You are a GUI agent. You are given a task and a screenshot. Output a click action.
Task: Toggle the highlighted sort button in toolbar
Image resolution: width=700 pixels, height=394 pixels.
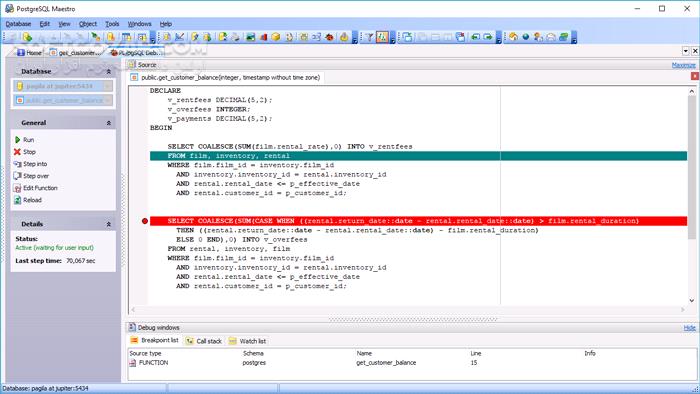tap(382, 37)
